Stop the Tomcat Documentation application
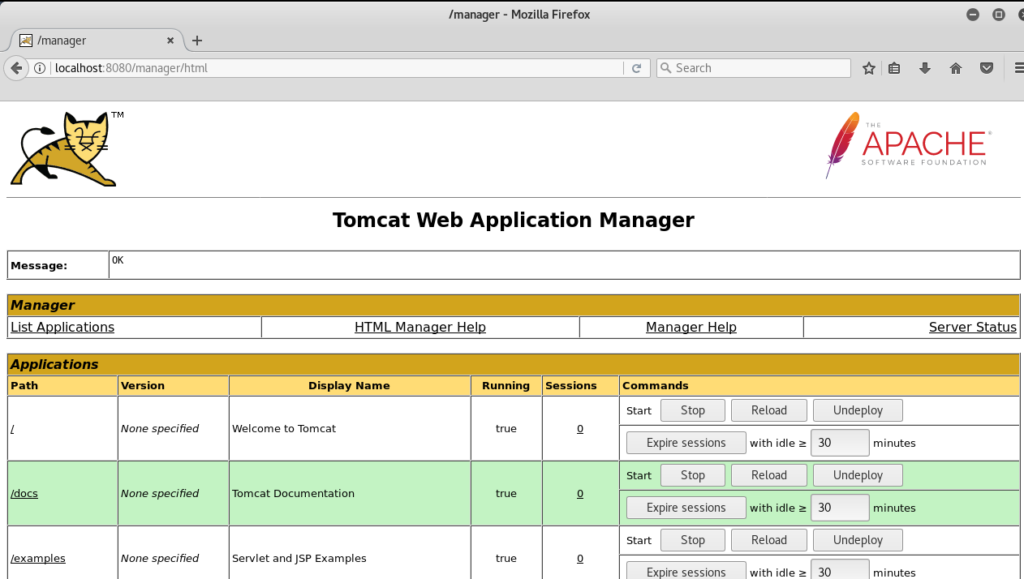This screenshot has width=1024, height=579. 693,475
